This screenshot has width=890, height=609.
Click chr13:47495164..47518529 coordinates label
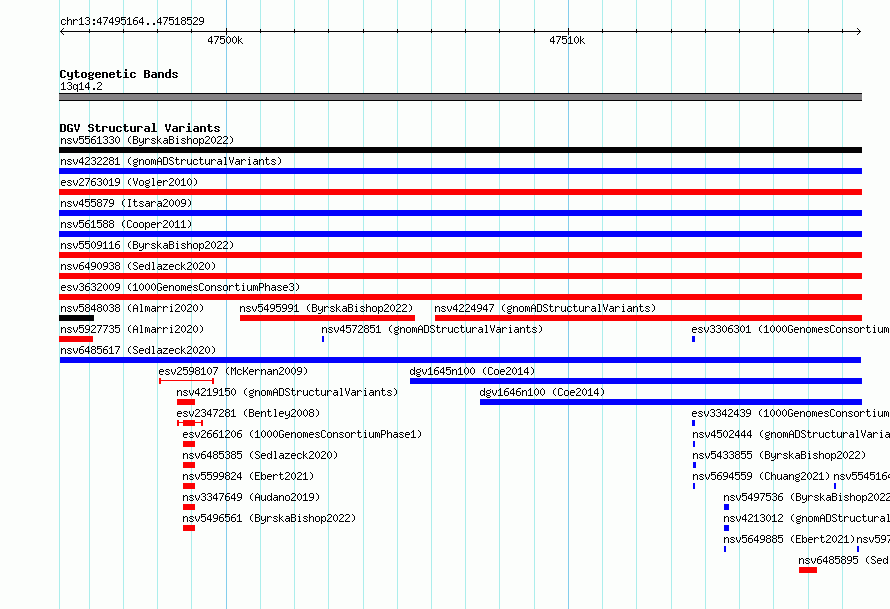[x=132, y=21]
